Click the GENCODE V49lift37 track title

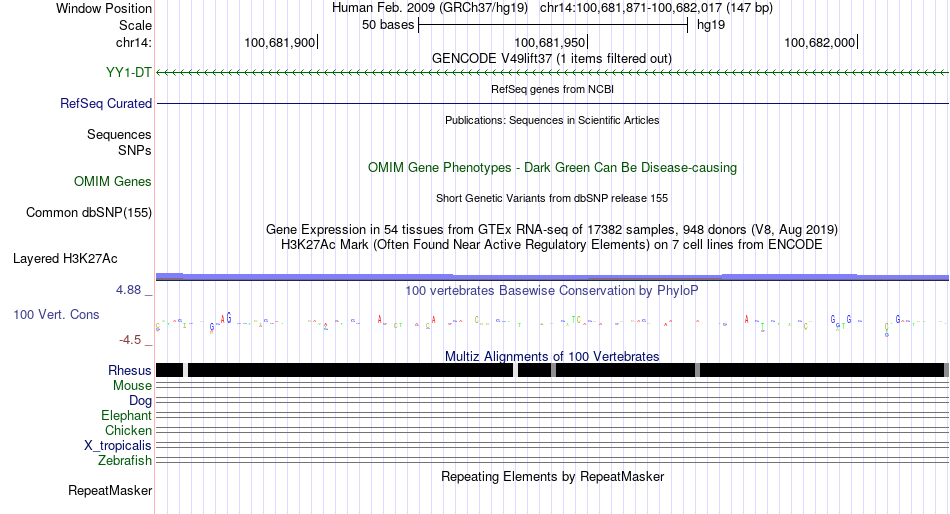point(552,59)
